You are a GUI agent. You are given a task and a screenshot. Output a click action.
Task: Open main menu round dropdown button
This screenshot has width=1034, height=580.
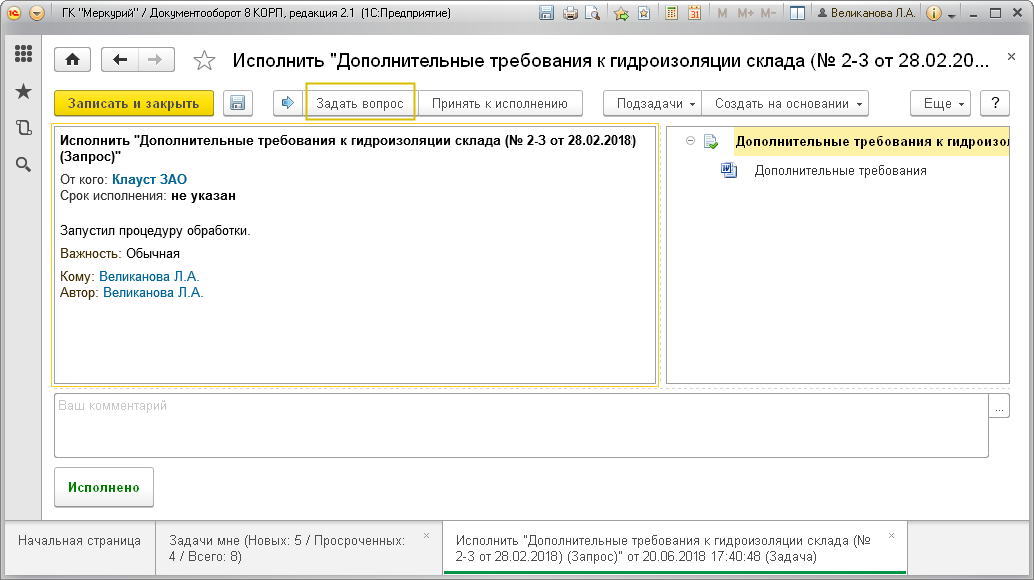pyautogui.click(x=37, y=13)
